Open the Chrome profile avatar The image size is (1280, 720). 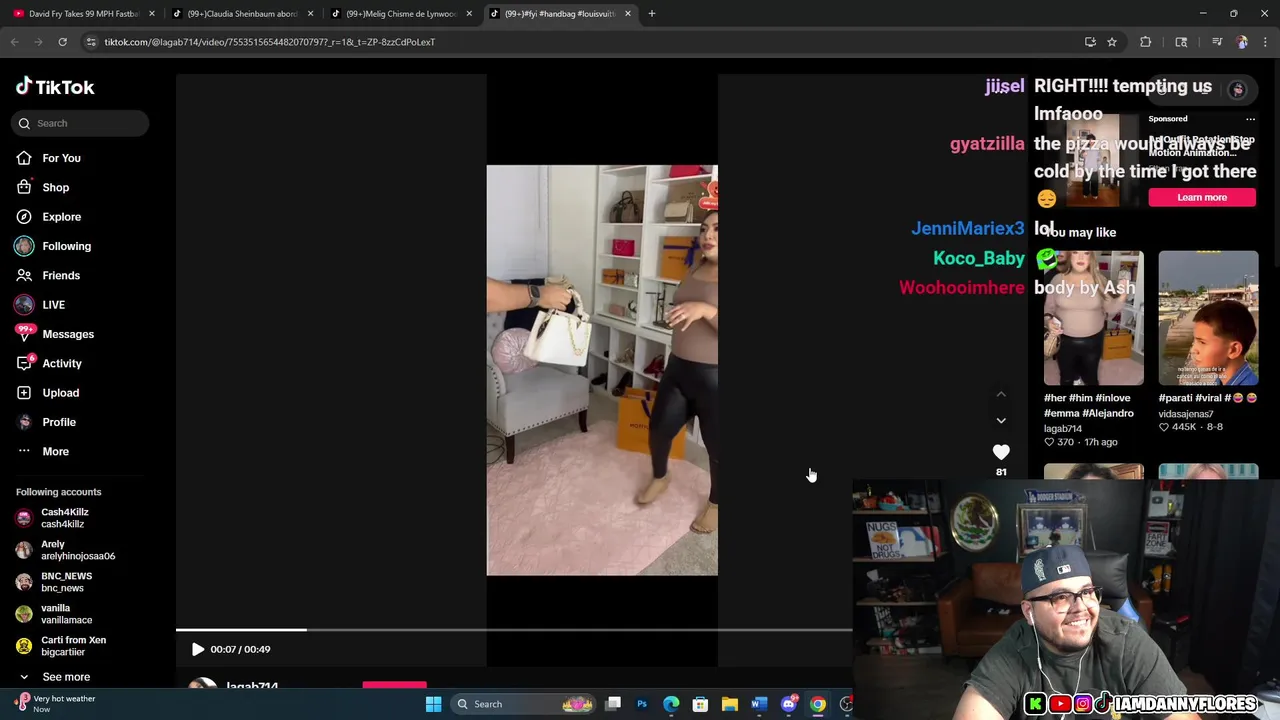1242,42
